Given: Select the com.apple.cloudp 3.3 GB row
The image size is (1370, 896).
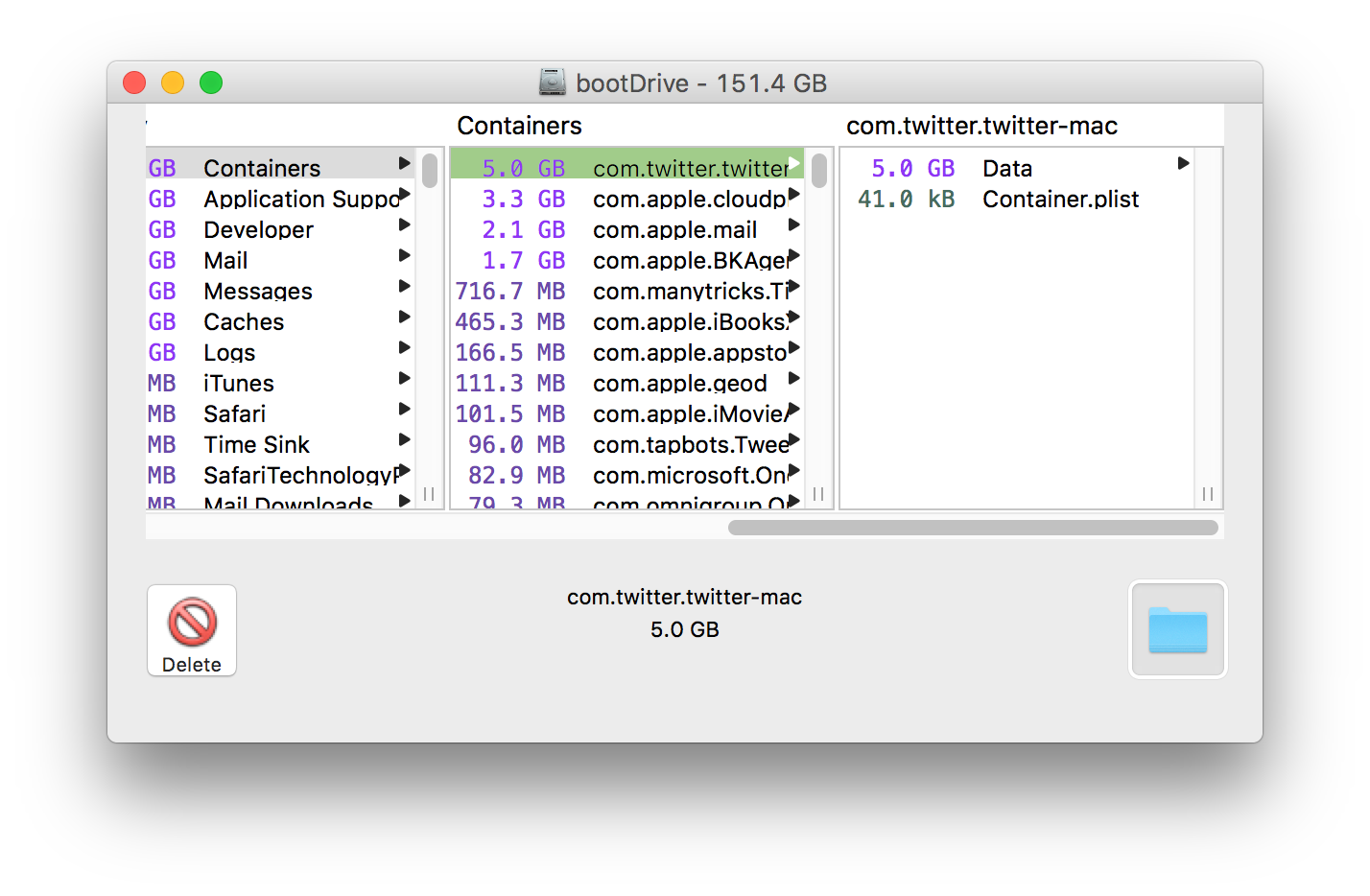Looking at the screenshot, I should tap(627, 195).
